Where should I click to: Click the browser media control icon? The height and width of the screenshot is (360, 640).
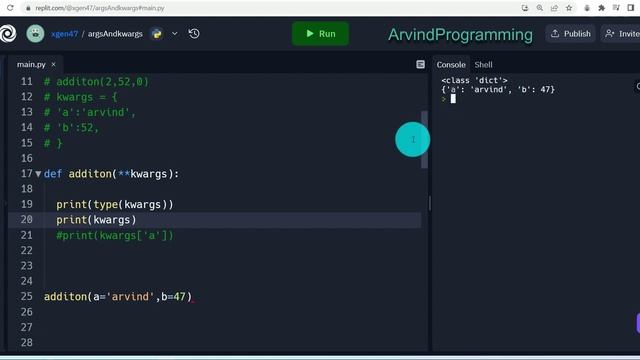[x=616, y=8]
